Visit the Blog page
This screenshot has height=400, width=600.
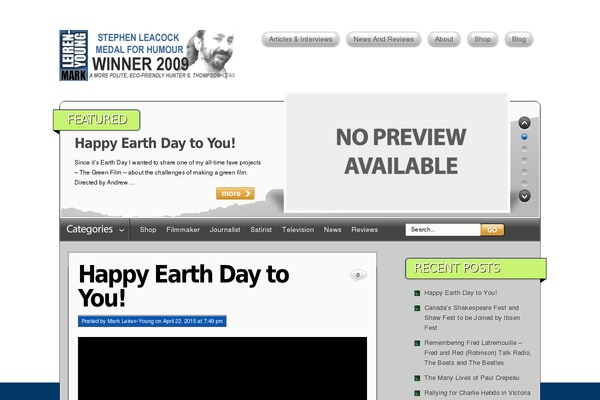click(518, 39)
